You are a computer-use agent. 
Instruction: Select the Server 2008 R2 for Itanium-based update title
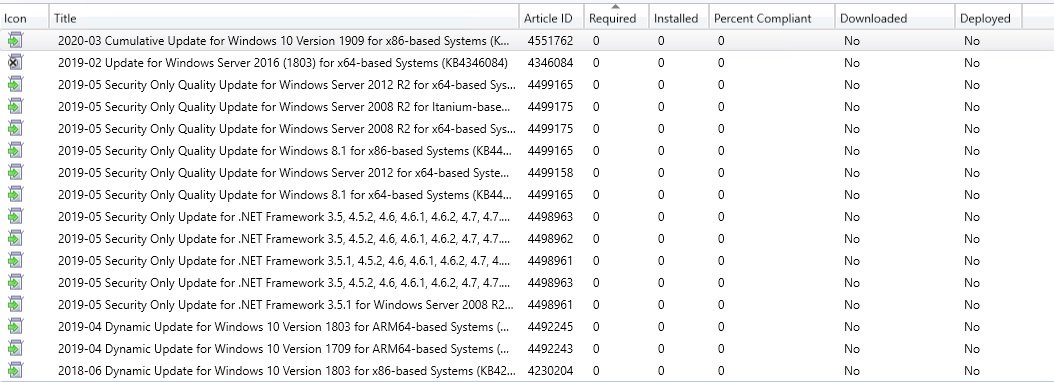pyautogui.click(x=284, y=107)
